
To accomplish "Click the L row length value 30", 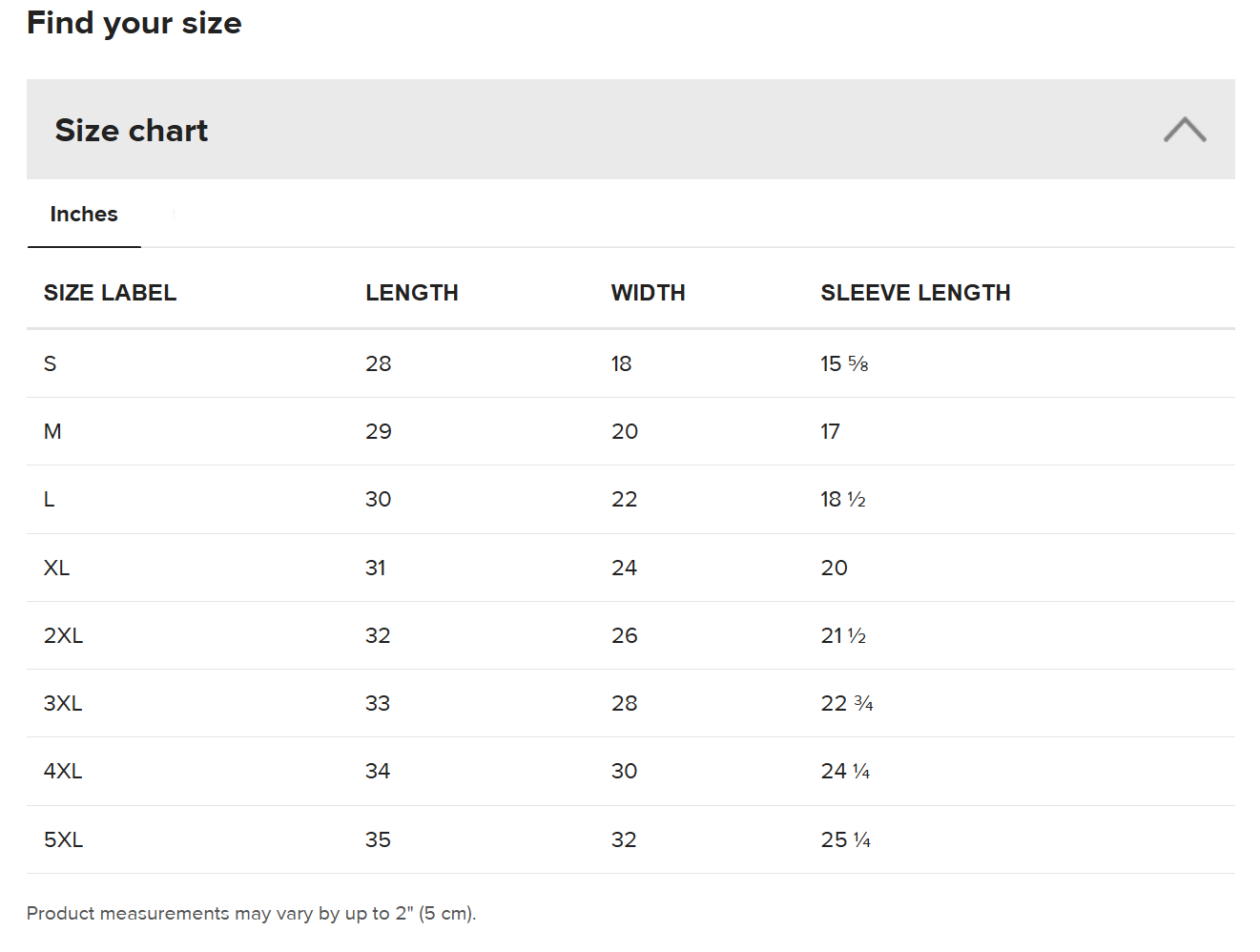I will coord(378,499).
